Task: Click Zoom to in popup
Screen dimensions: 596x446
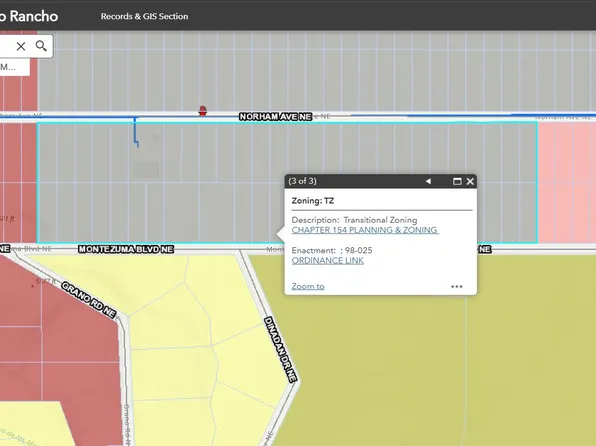Action: point(308,286)
